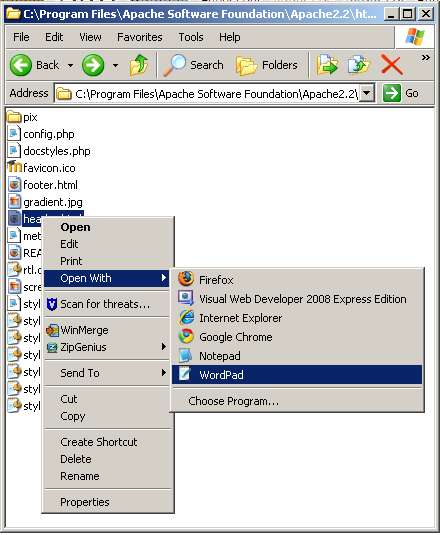Image resolution: width=440 pixels, height=535 pixels.
Task: Select the docstyles.php file
Action: [49, 151]
